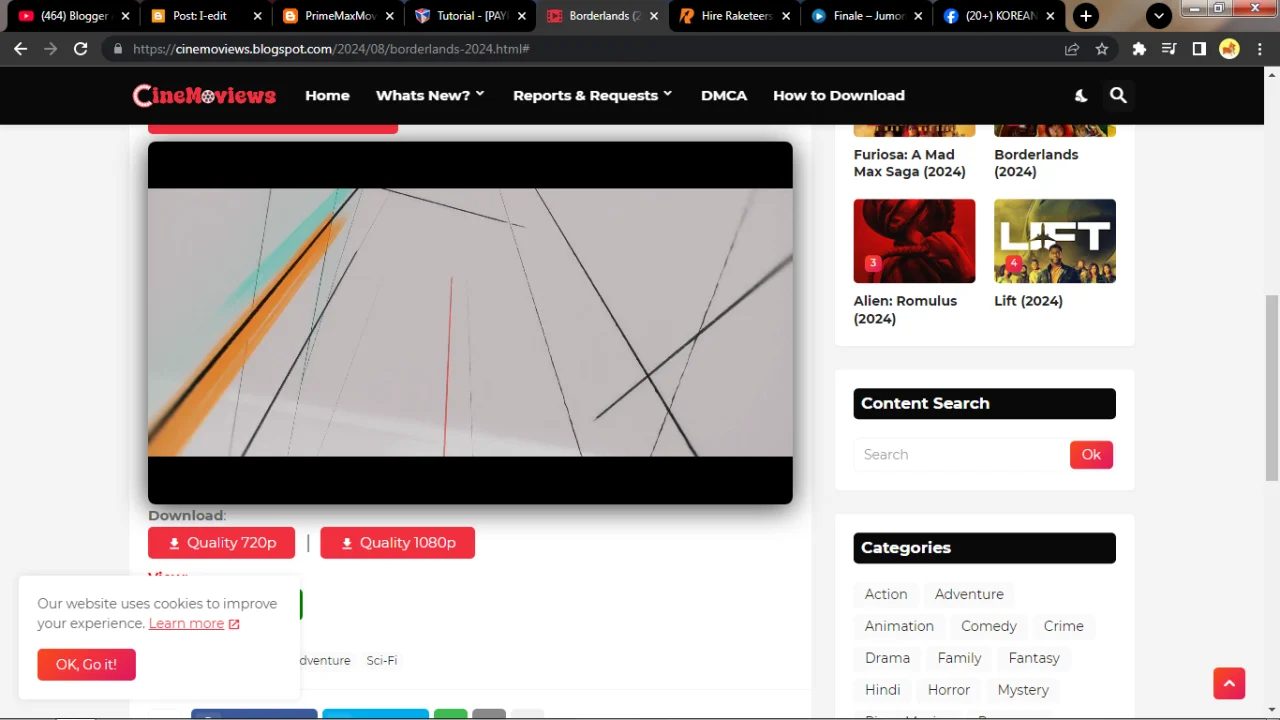The height and width of the screenshot is (720, 1280).
Task: Bookmark this page with the star icon
Action: (1102, 49)
